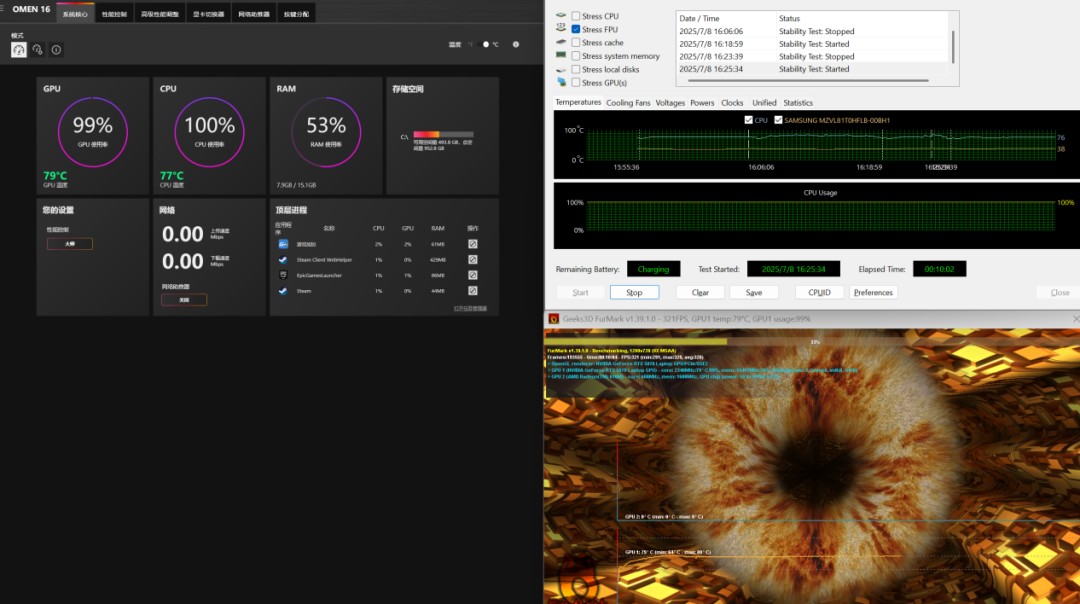Open the Statistics tab

tap(798, 103)
